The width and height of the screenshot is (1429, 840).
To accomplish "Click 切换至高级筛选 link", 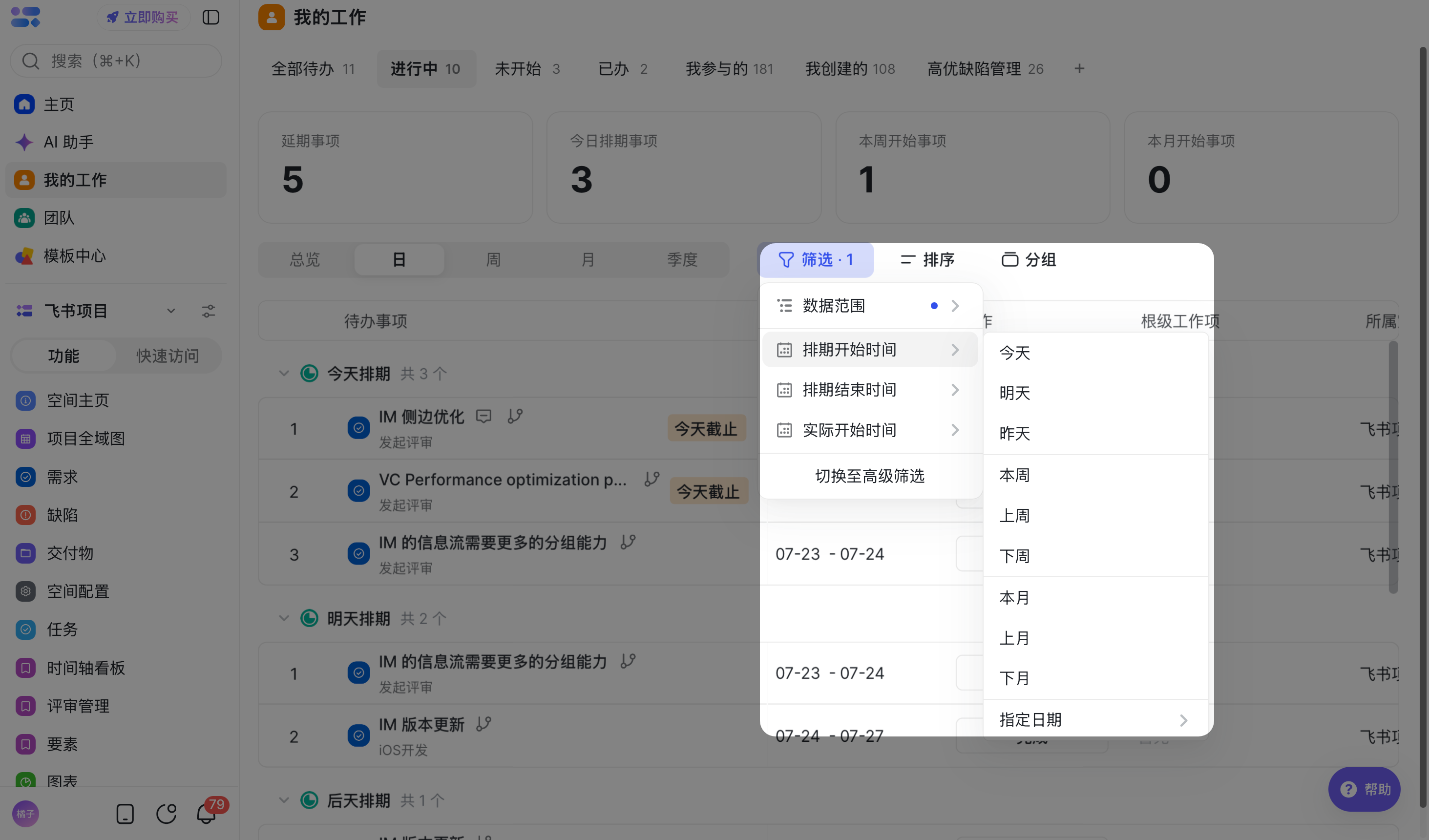I will click(x=870, y=477).
